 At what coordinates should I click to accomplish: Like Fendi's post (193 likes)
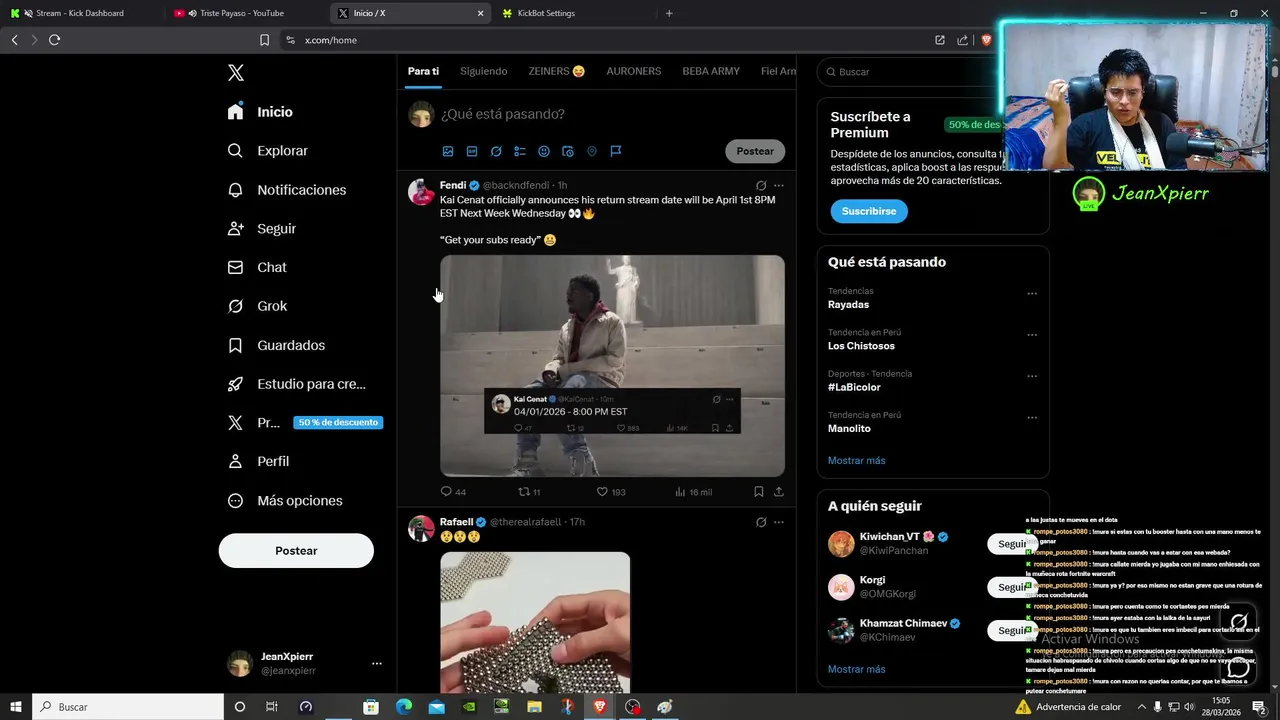(611, 492)
